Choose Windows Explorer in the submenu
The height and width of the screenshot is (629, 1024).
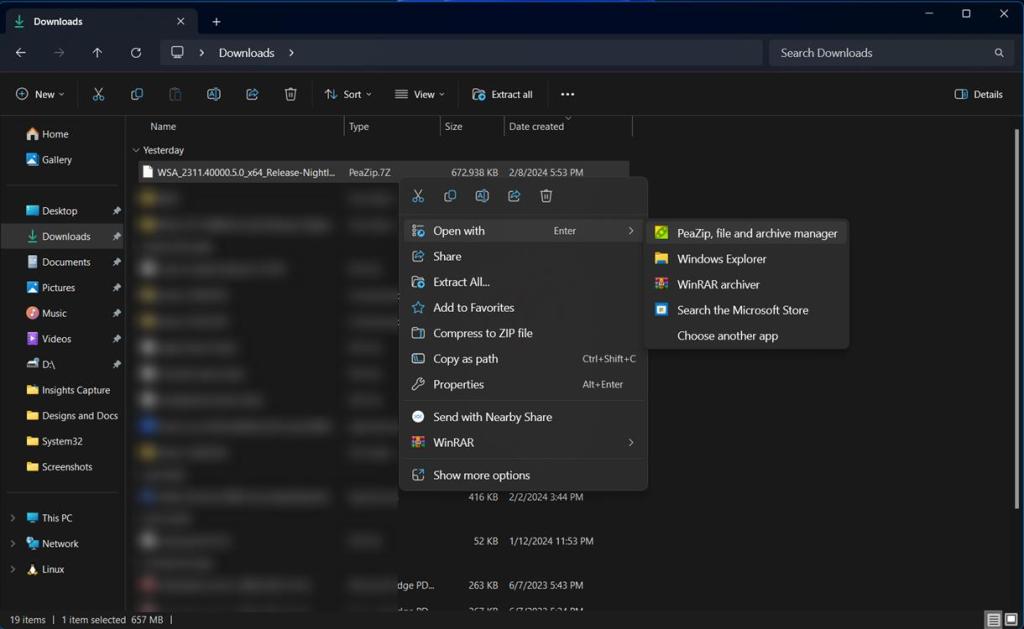click(x=746, y=259)
